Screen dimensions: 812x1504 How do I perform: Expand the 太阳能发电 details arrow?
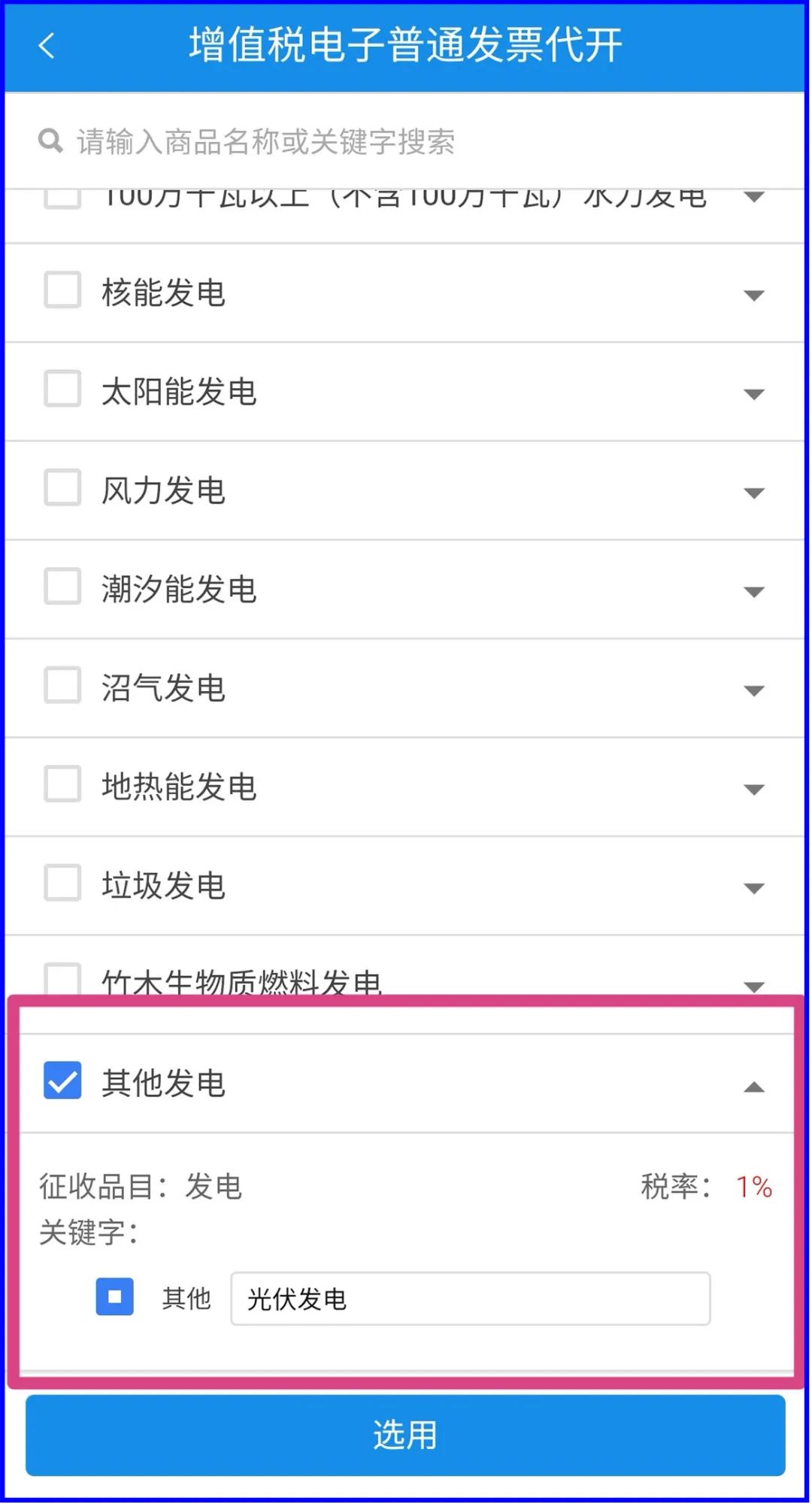753,394
